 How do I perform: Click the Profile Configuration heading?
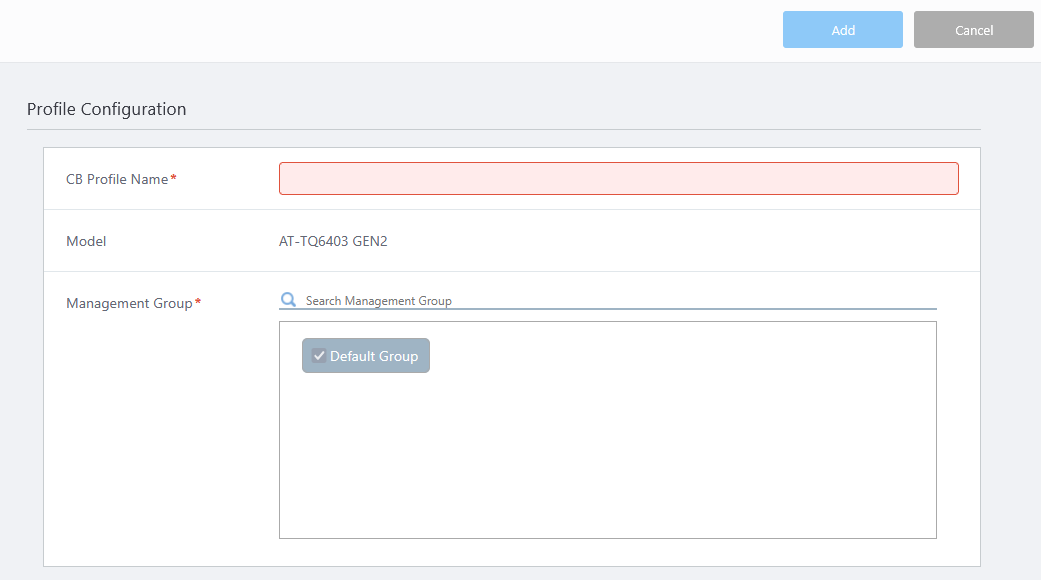point(106,109)
